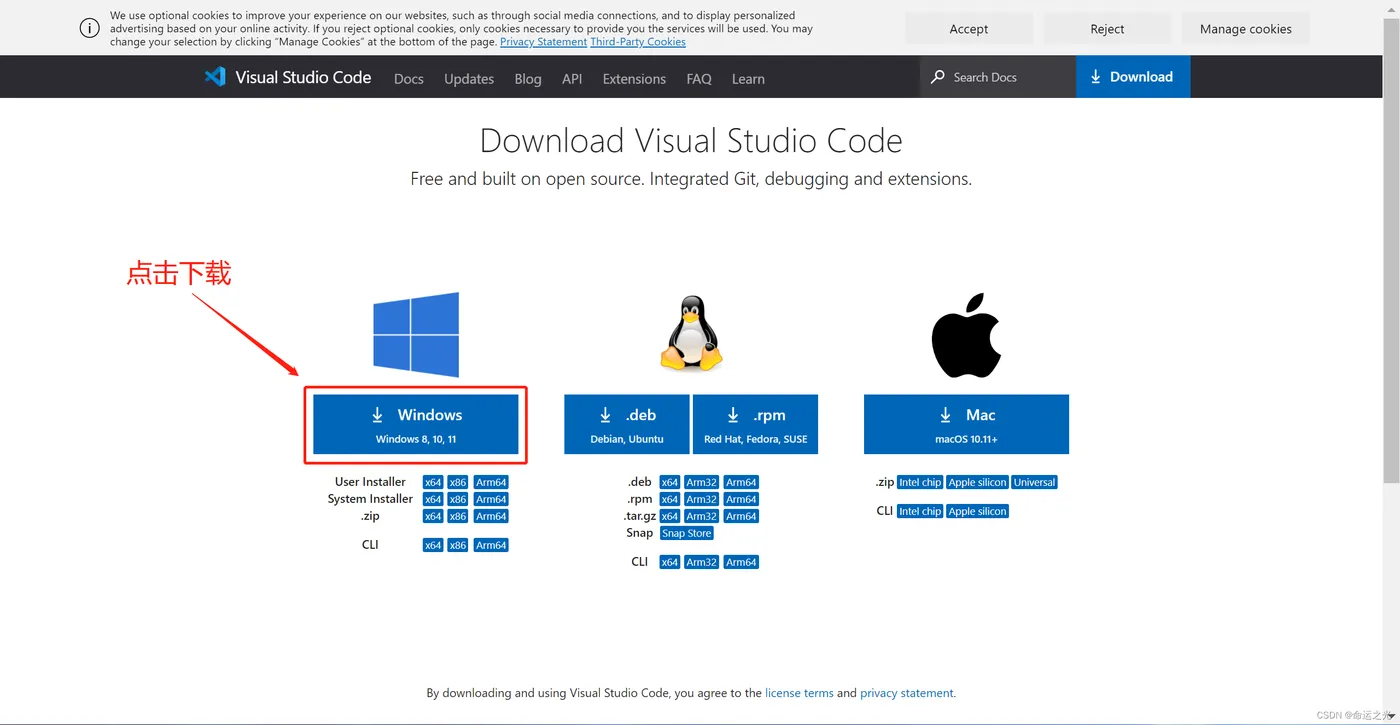
Task: Open the Updates nav item
Action: coord(469,79)
